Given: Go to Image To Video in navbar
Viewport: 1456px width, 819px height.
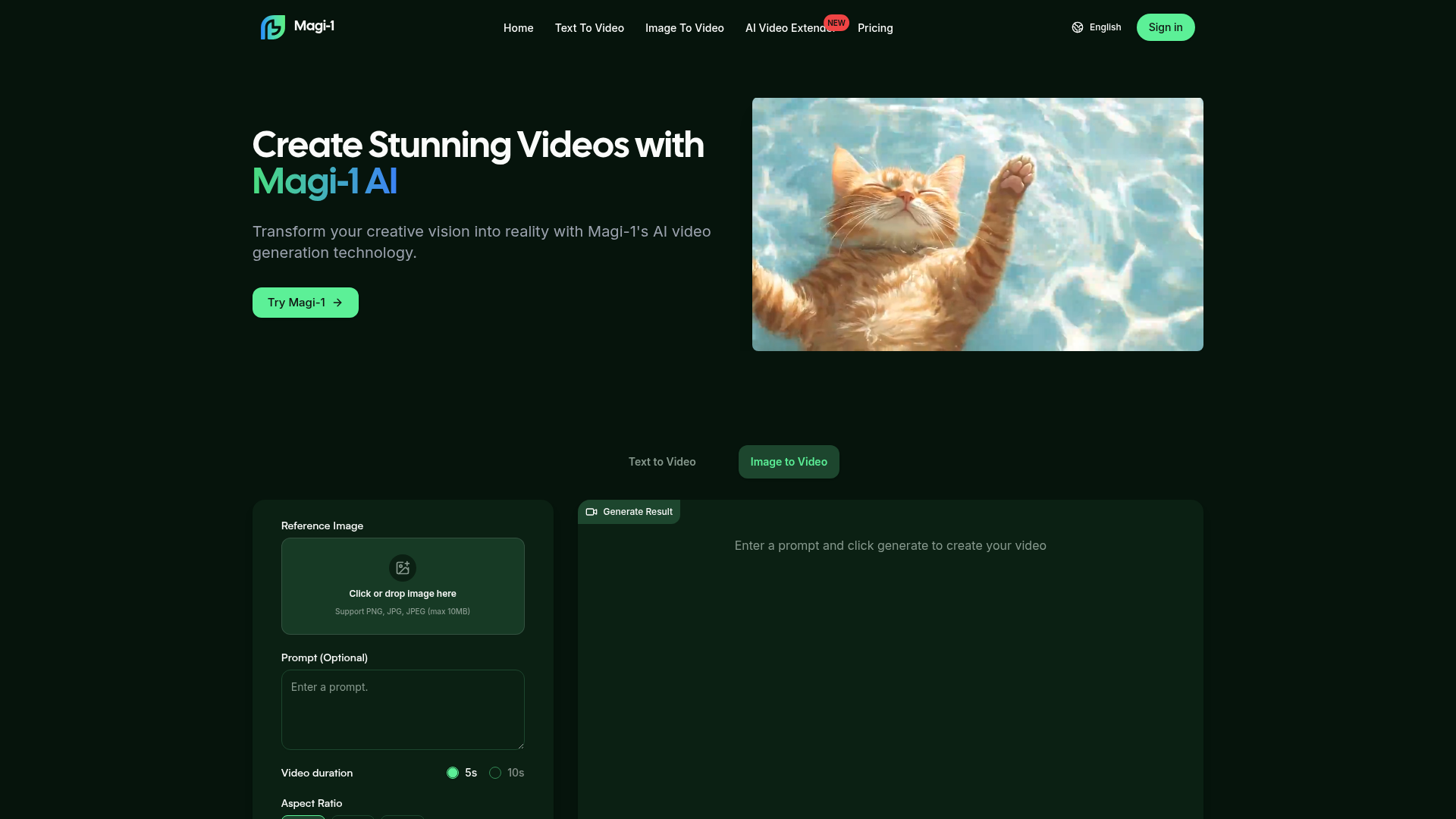Looking at the screenshot, I should (x=685, y=28).
